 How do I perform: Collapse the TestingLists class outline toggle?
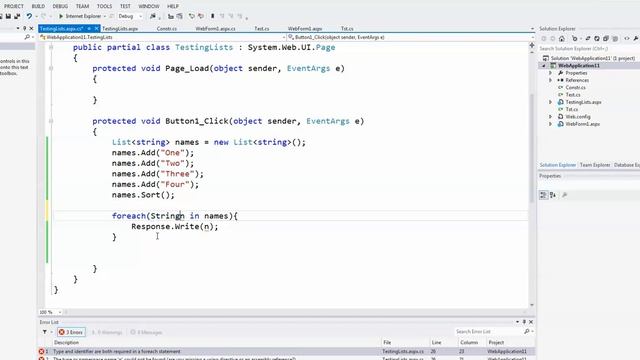(51, 47)
